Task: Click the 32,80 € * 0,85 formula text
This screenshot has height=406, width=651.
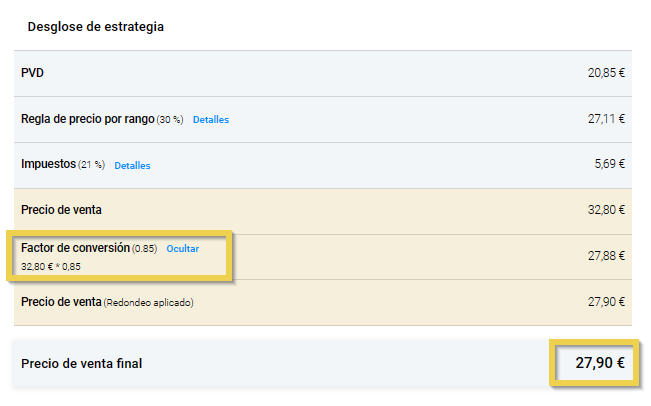Action: coord(51,267)
